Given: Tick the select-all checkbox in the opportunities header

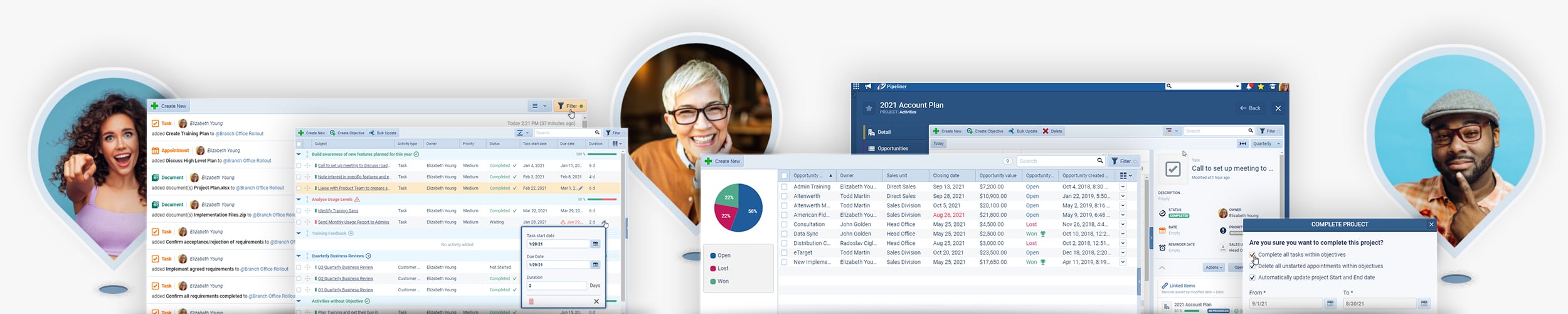Looking at the screenshot, I should coord(784,176).
